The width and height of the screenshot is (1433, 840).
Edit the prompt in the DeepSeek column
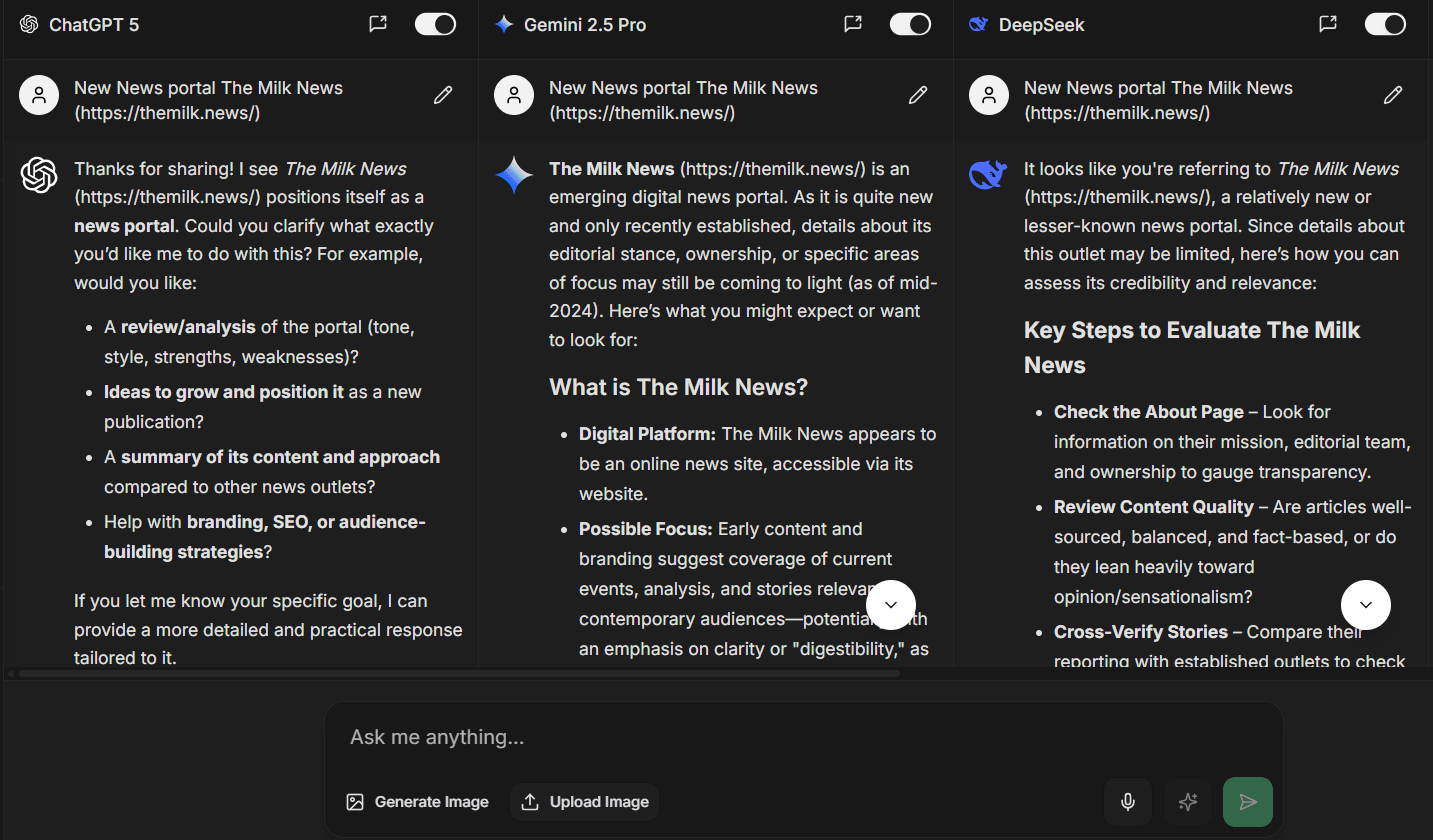1393,95
